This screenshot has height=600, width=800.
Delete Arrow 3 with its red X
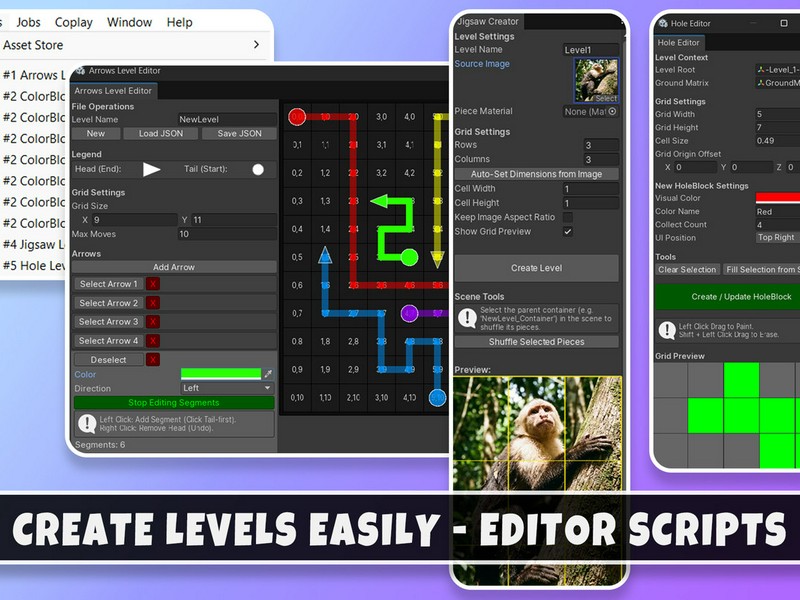pyautogui.click(x=153, y=321)
